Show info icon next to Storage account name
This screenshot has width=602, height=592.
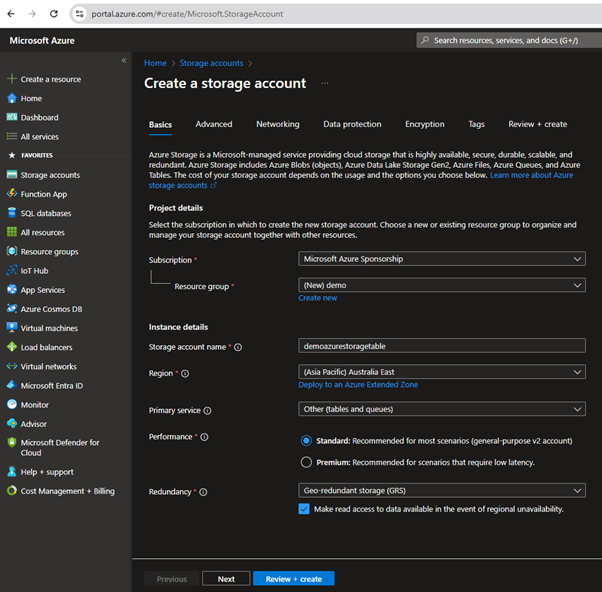pyautogui.click(x=238, y=347)
